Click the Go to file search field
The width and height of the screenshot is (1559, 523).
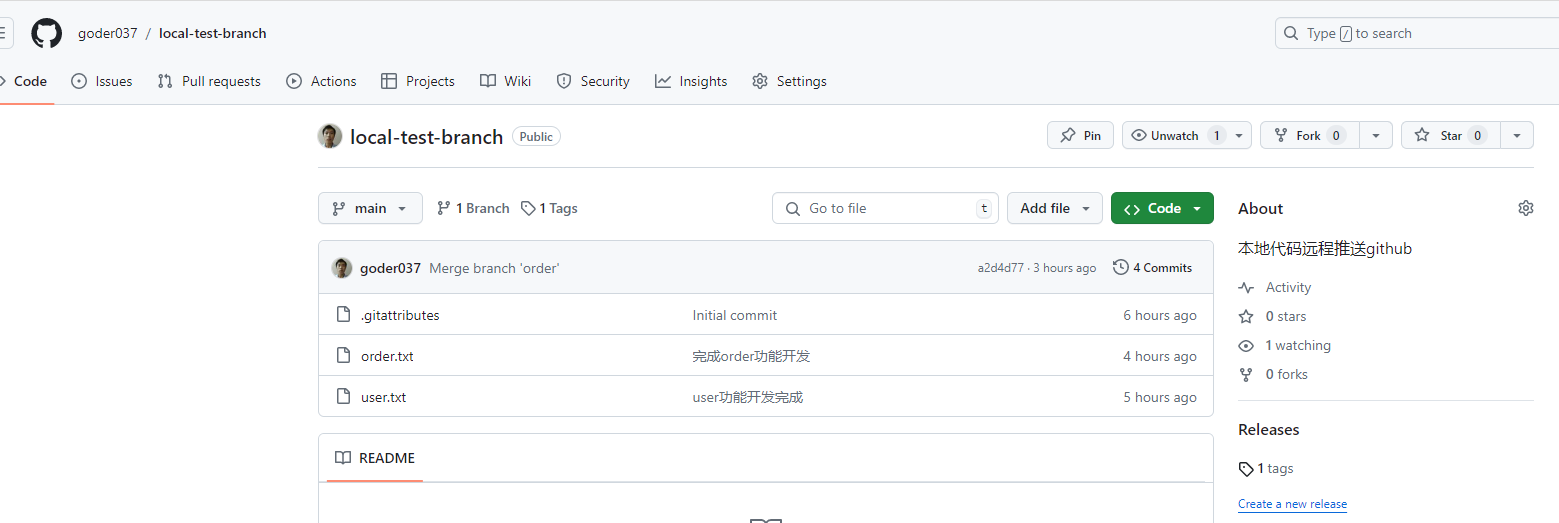pyautogui.click(x=885, y=208)
